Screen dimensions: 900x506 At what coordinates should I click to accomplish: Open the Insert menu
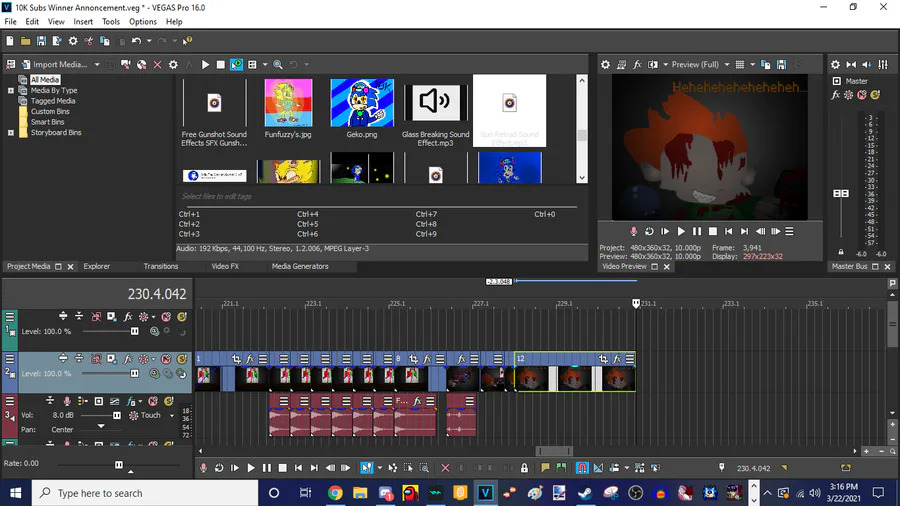coord(83,22)
